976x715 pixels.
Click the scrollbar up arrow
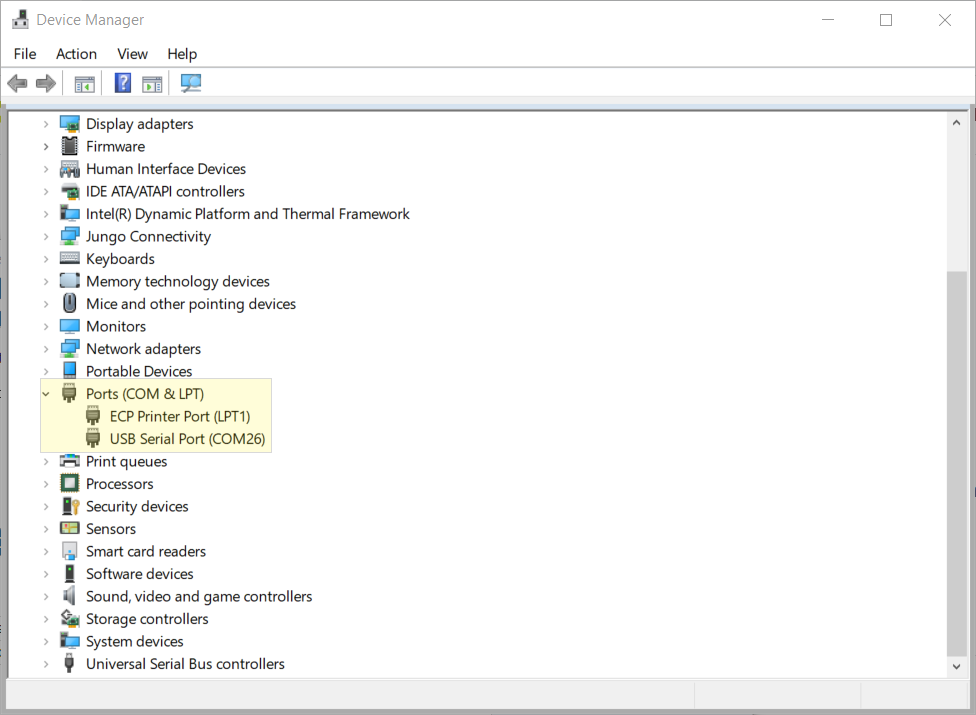[x=956, y=123]
